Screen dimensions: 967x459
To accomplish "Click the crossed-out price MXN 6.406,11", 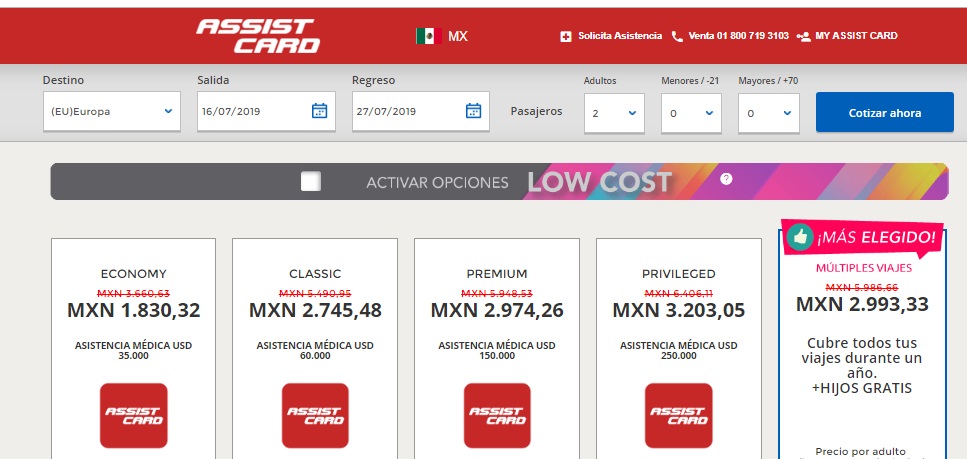I will [678, 294].
